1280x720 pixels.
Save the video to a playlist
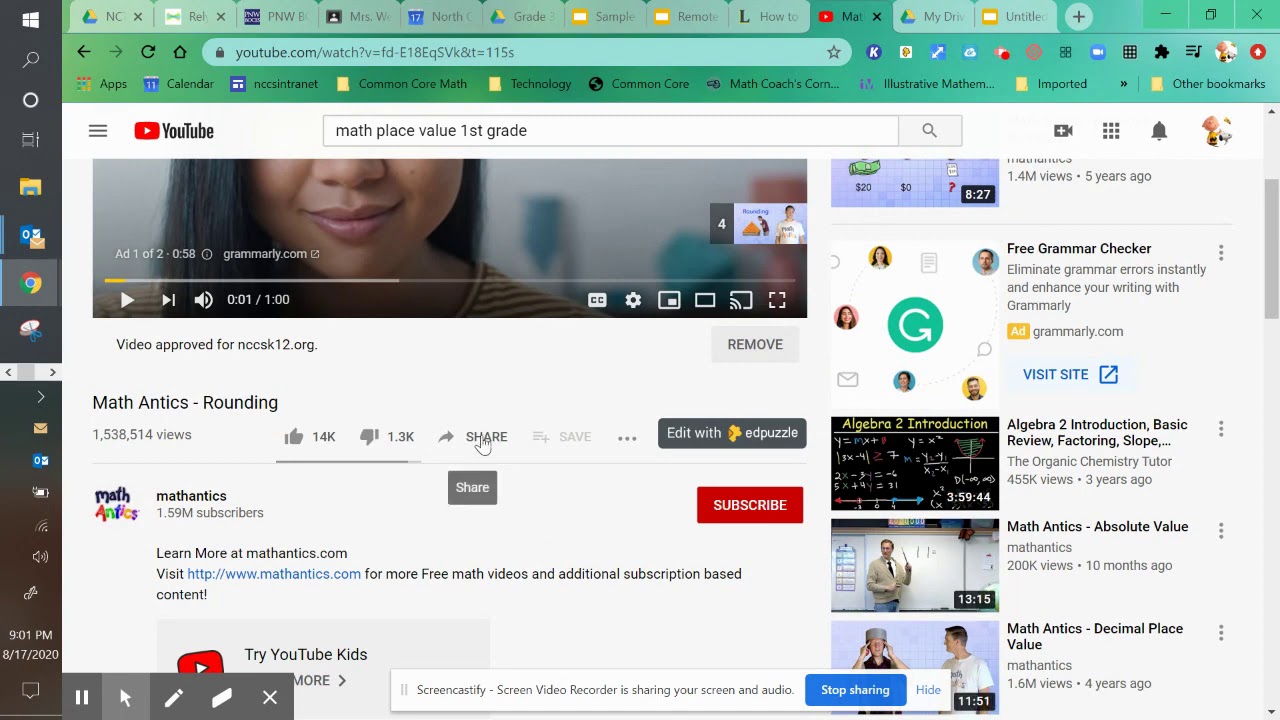click(x=561, y=436)
